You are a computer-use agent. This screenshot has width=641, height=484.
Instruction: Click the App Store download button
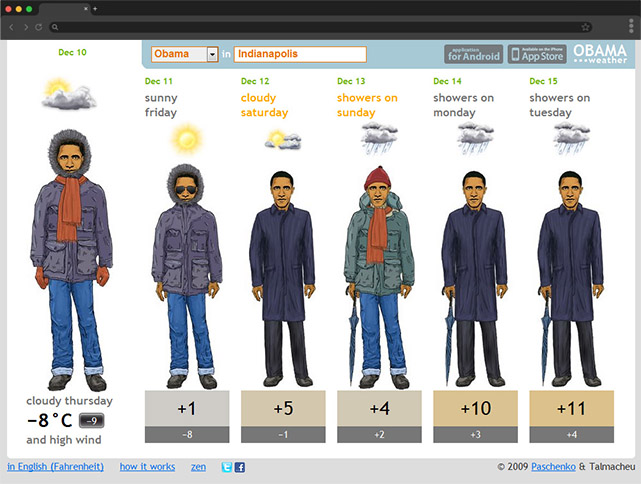click(537, 54)
